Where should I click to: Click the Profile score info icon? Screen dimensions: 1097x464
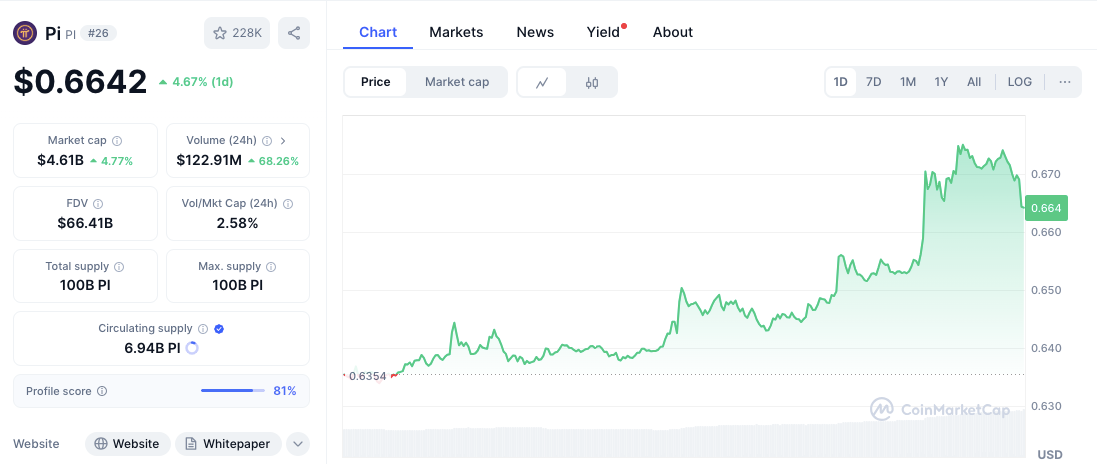pos(102,391)
